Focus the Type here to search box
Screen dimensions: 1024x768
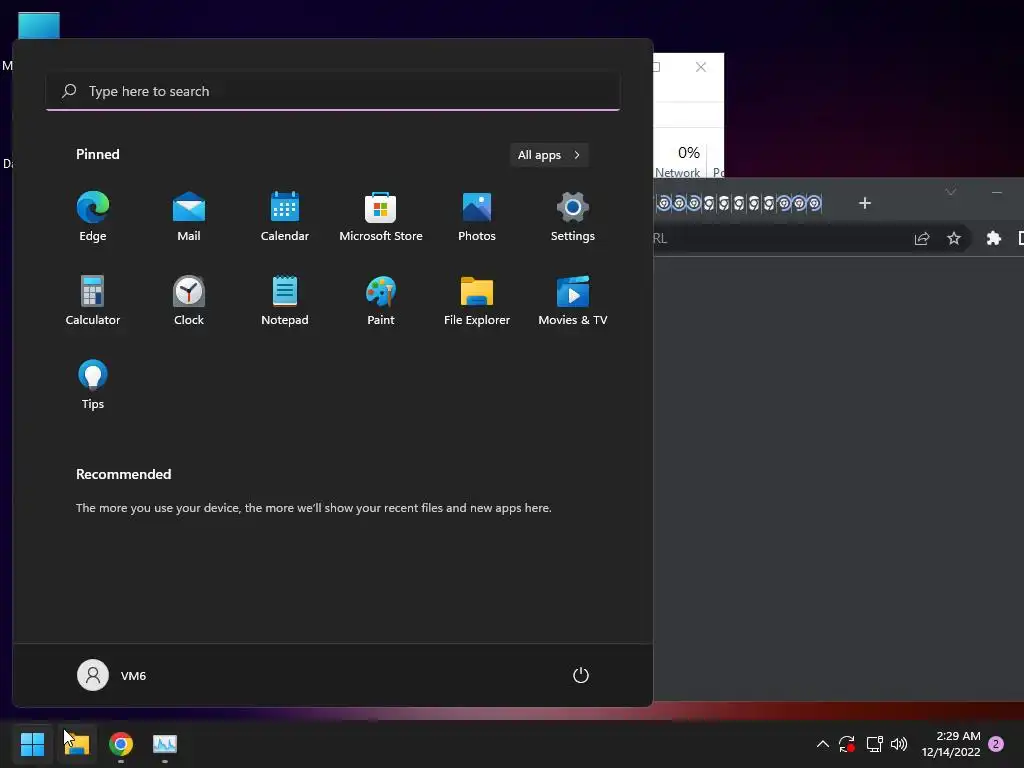point(333,91)
